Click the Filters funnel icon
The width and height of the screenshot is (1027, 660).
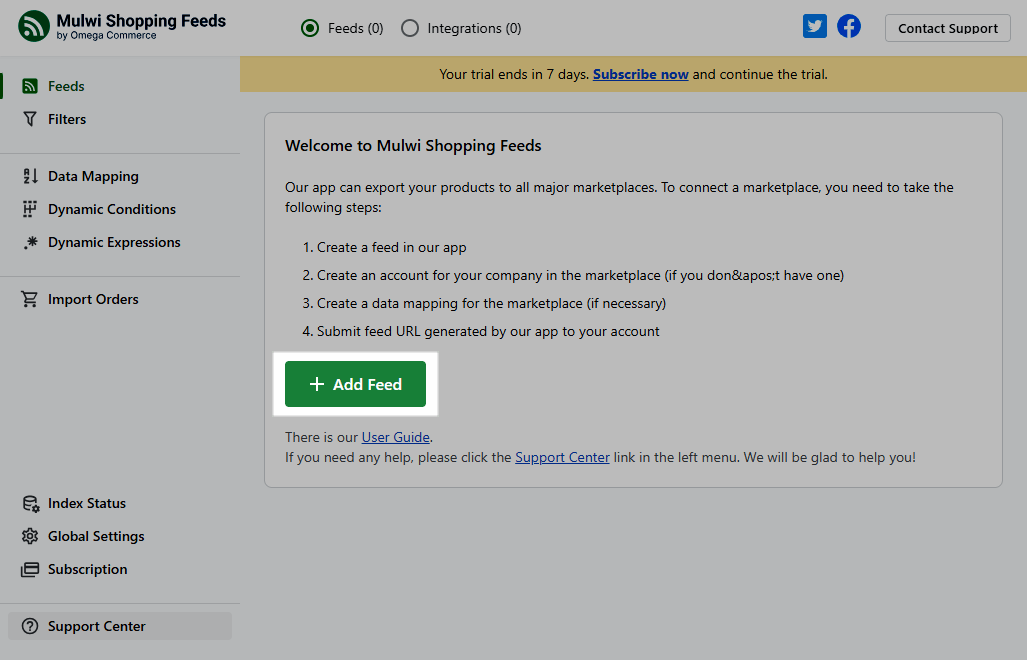click(30, 119)
